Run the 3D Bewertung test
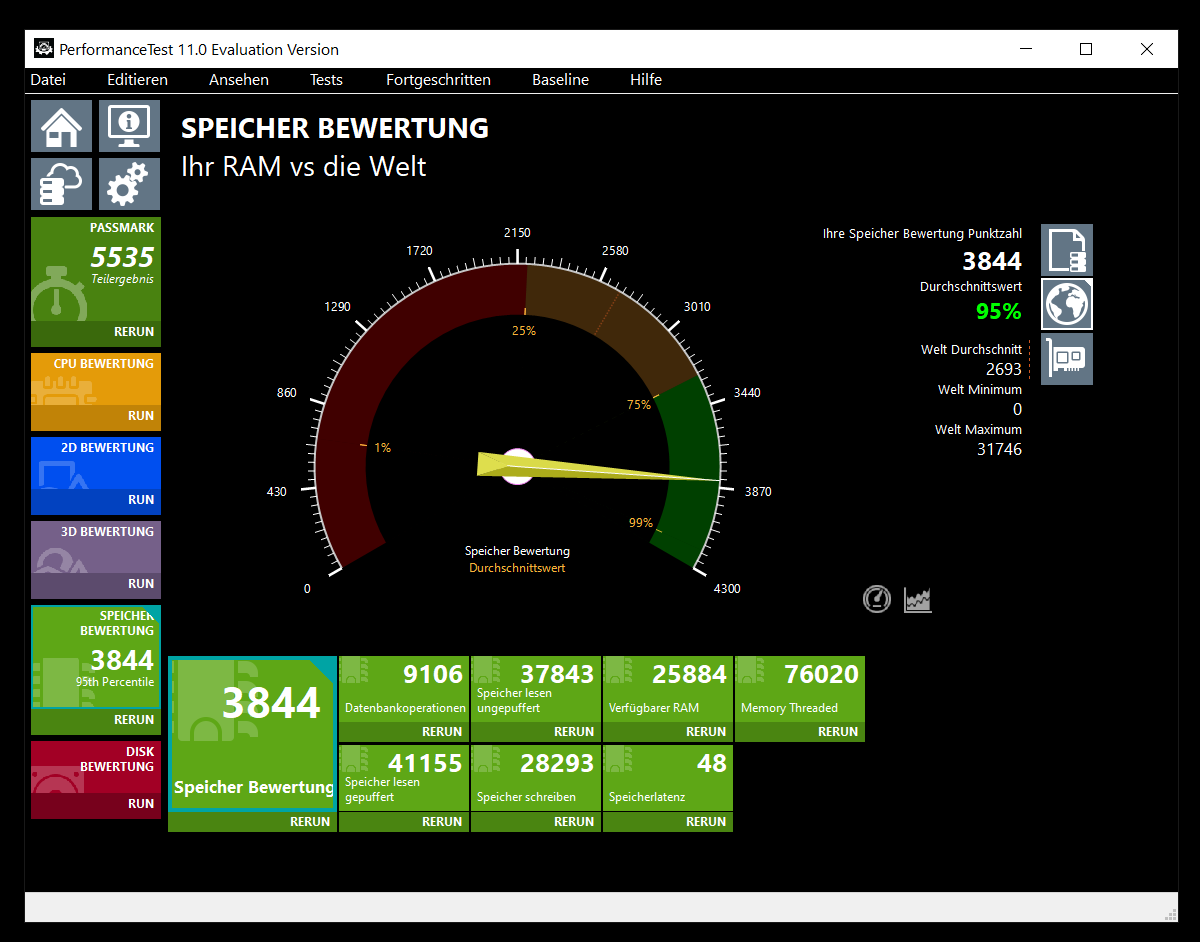This screenshot has width=1200, height=942. (x=96, y=584)
